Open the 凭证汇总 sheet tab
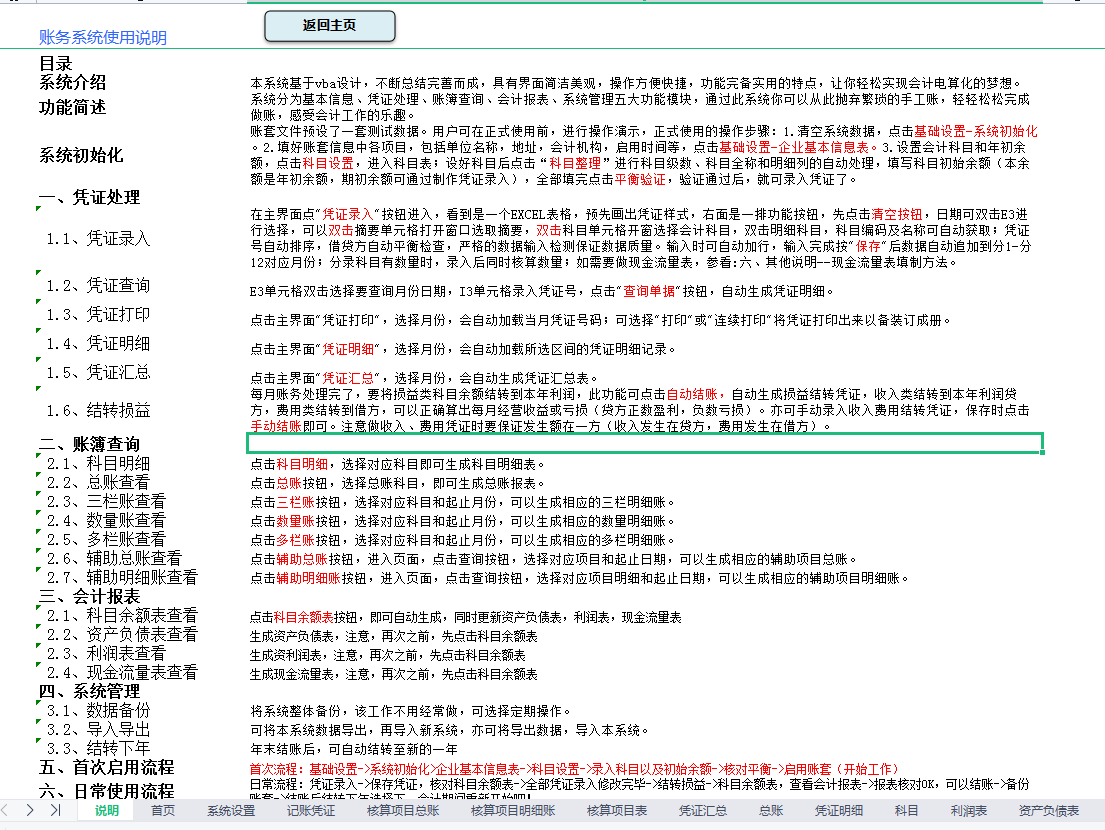The width and height of the screenshot is (1105, 830). tap(701, 812)
